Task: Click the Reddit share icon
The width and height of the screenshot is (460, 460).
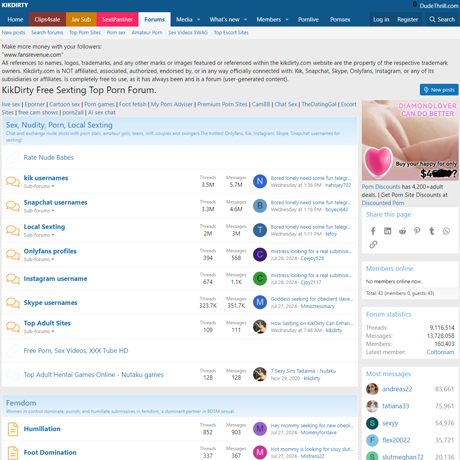Action: (402, 231)
